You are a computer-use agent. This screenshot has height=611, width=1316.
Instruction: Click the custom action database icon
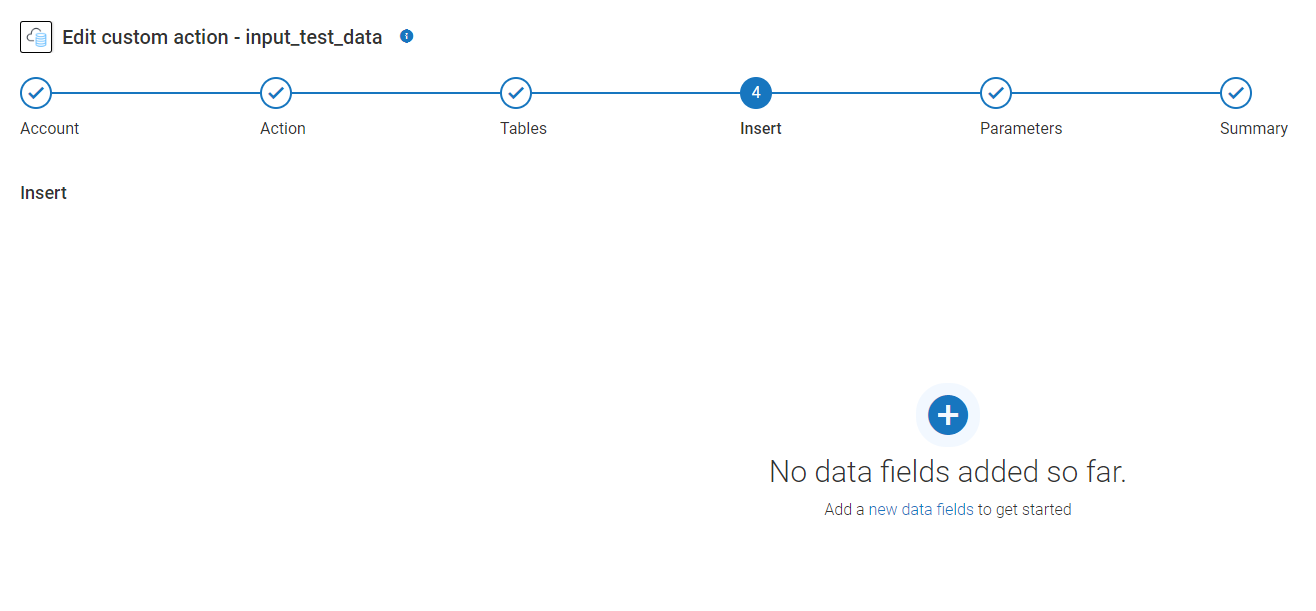click(x=36, y=37)
